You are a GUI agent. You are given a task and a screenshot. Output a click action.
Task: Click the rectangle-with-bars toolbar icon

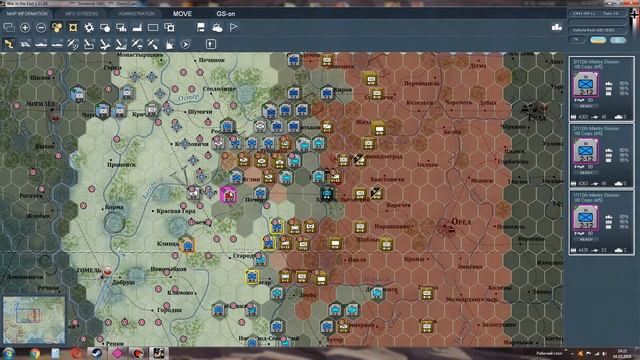[x=121, y=27]
